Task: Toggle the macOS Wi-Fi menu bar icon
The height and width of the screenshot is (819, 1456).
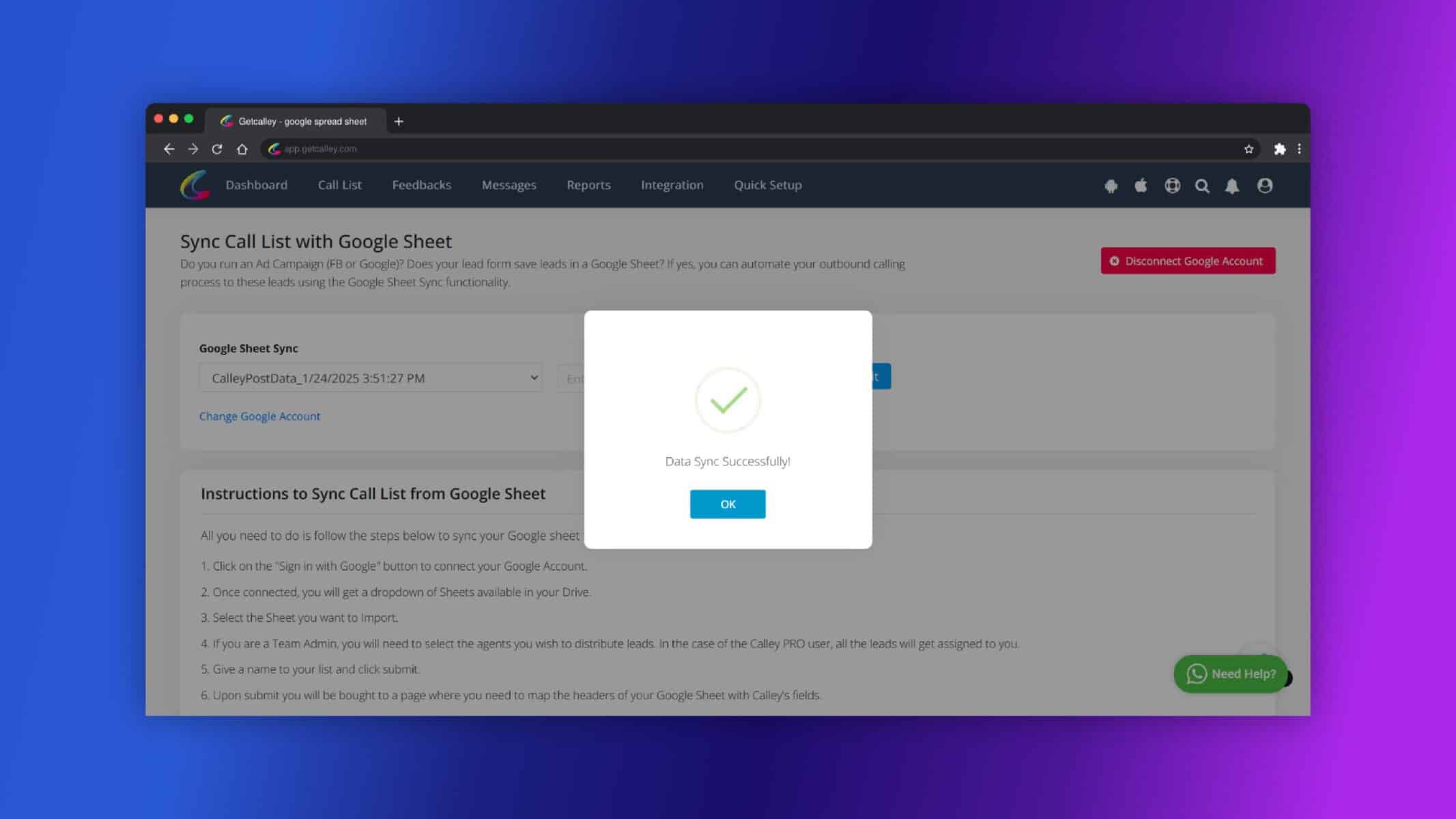Action: [1171, 185]
